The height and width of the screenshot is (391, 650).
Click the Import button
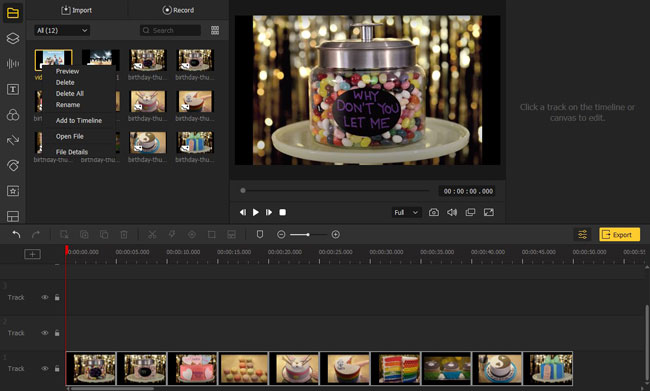pyautogui.click(x=77, y=10)
